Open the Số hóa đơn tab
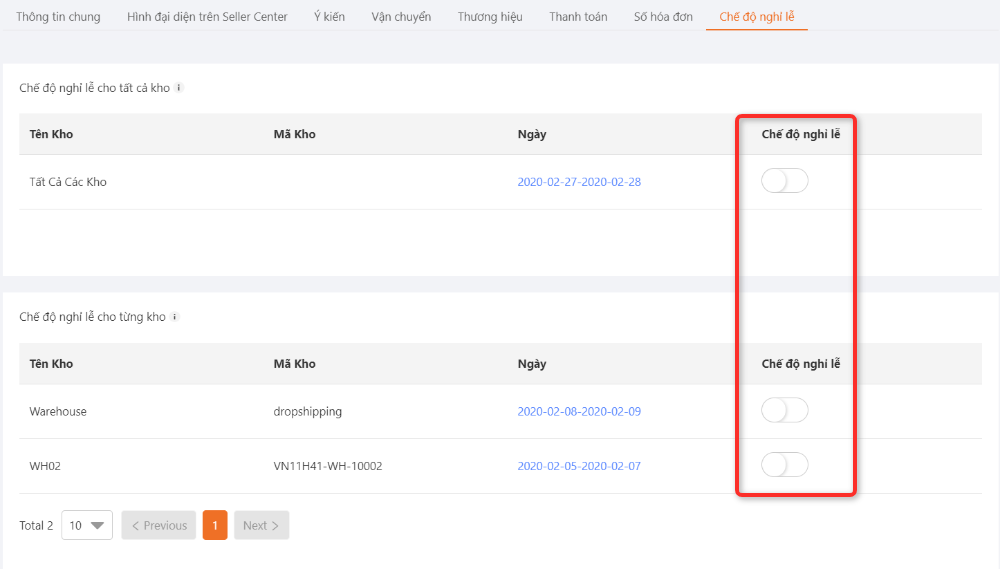1000x569 pixels. coord(663,17)
